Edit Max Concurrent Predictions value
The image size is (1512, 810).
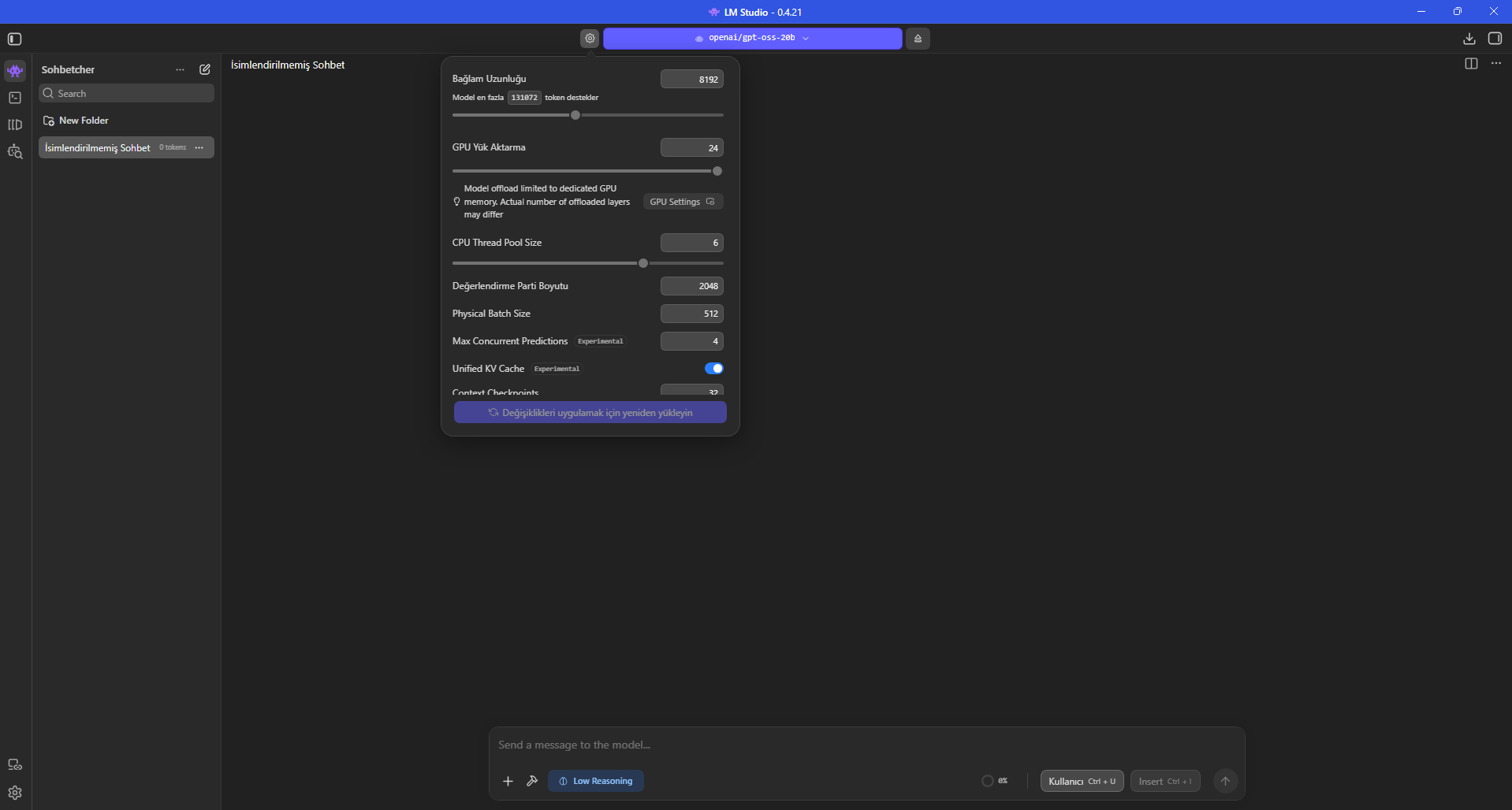pyautogui.click(x=692, y=341)
